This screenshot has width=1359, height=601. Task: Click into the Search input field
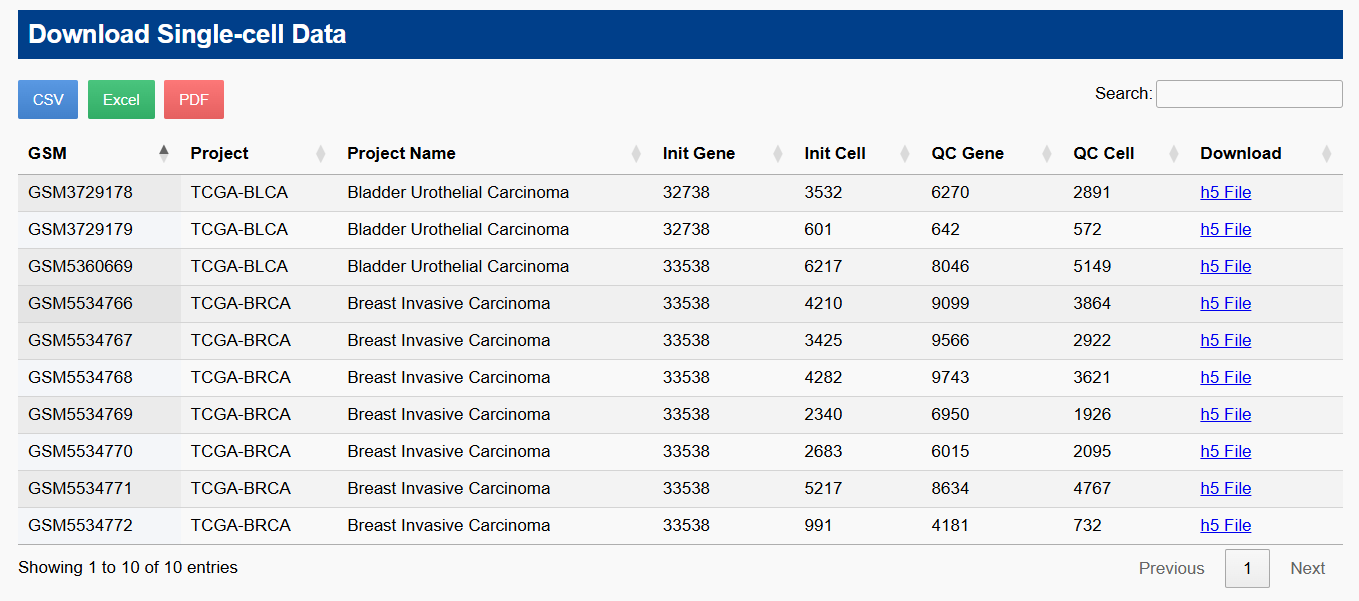point(1248,94)
